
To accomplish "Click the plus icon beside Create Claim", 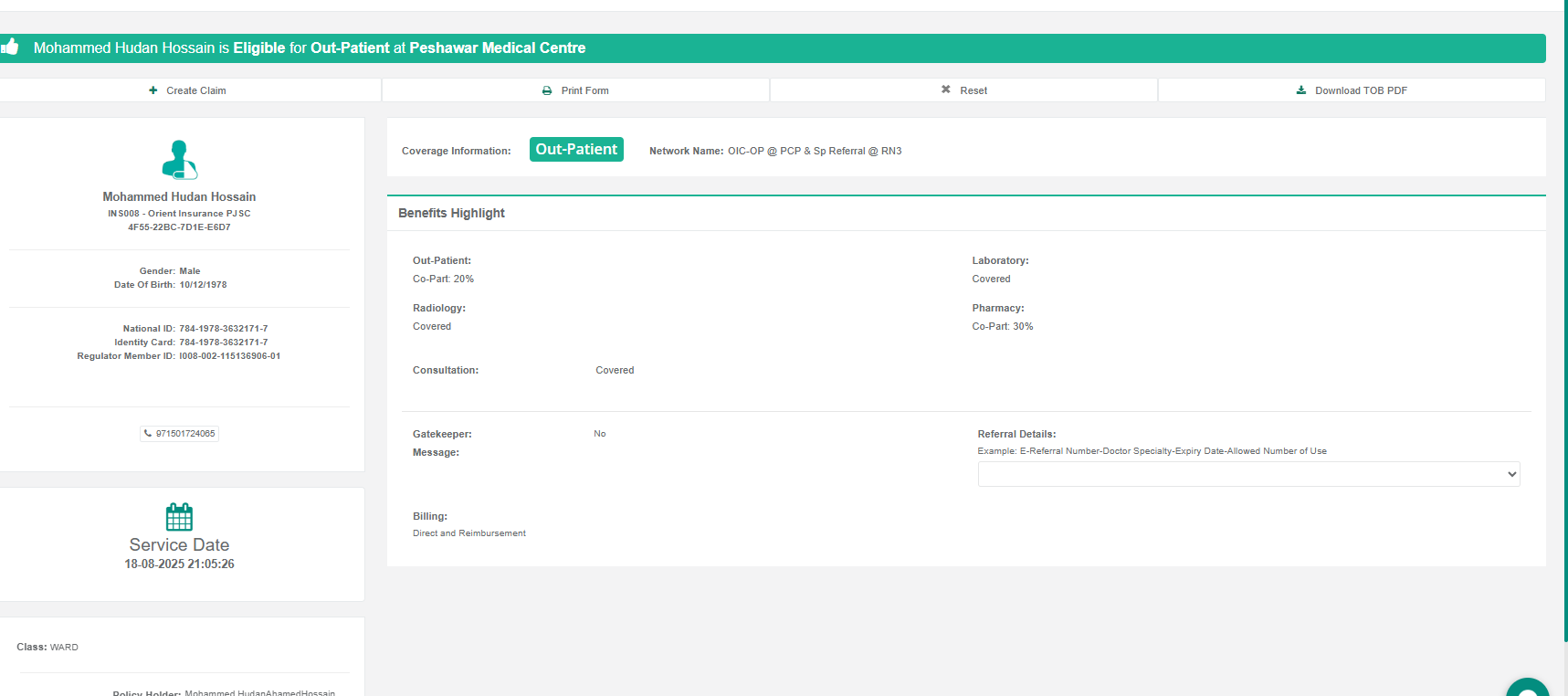I will [x=153, y=90].
